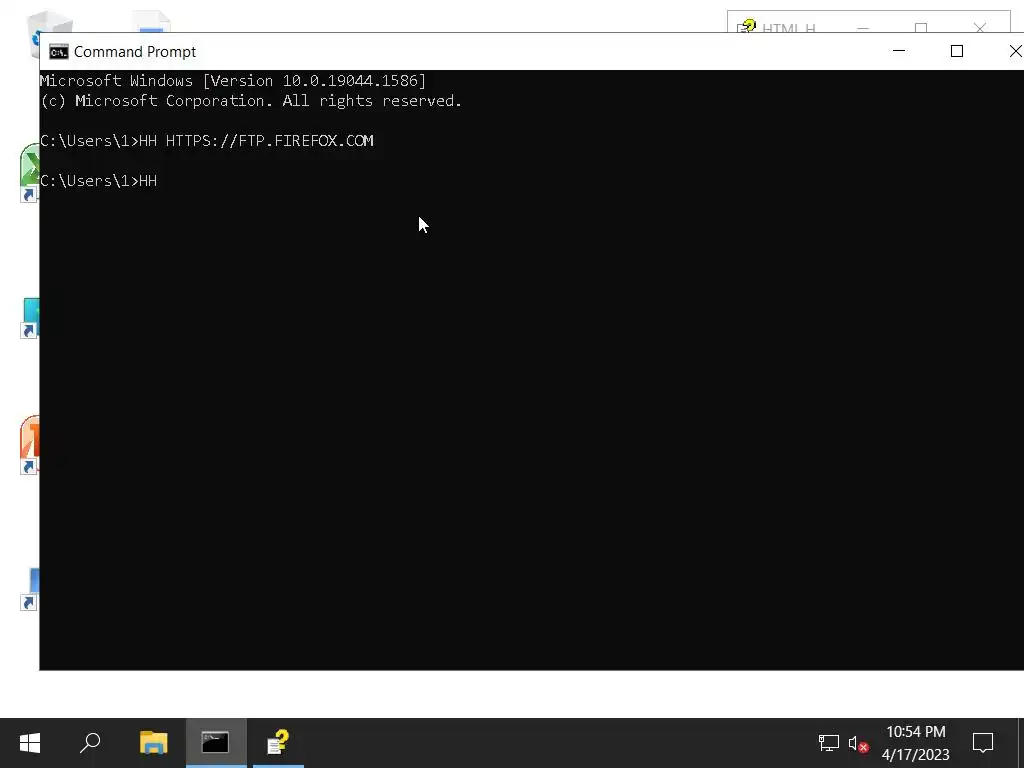Click the Command Prompt title text
The height and width of the screenshot is (768, 1024).
[135, 52]
